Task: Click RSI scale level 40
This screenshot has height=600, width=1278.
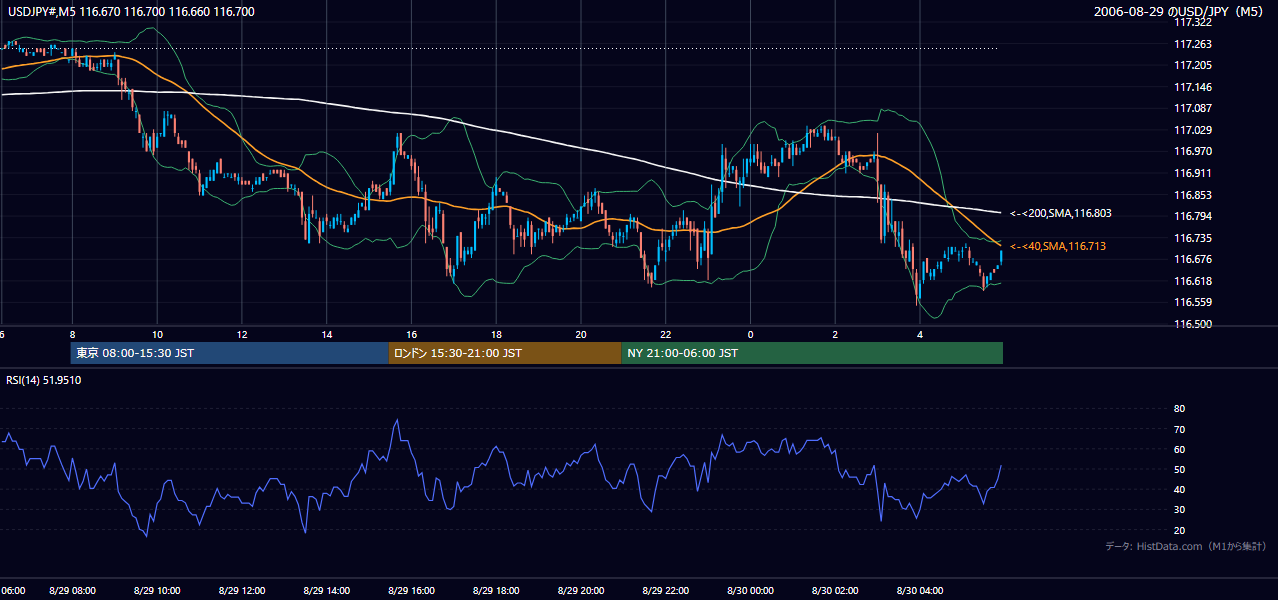Action: [1179, 489]
